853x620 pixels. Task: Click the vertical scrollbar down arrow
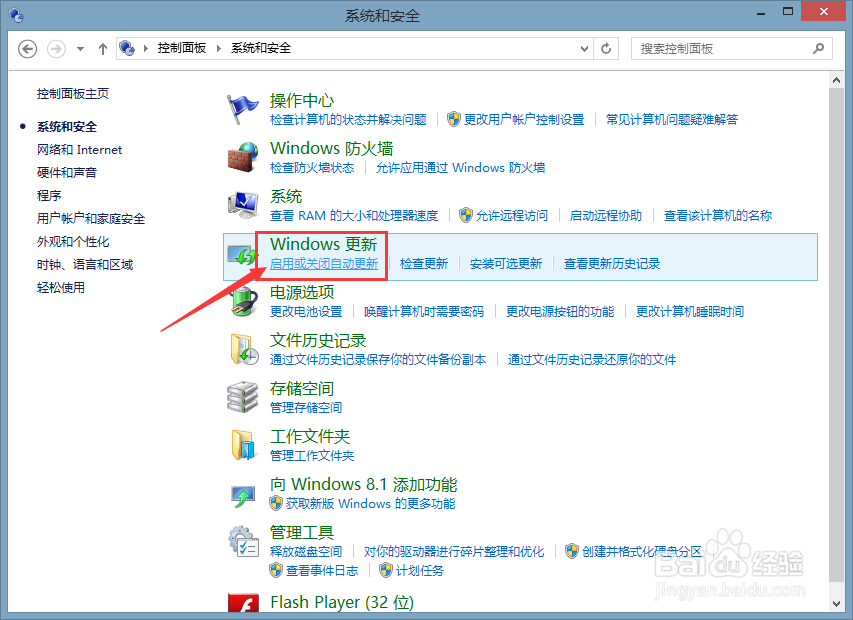point(836,604)
